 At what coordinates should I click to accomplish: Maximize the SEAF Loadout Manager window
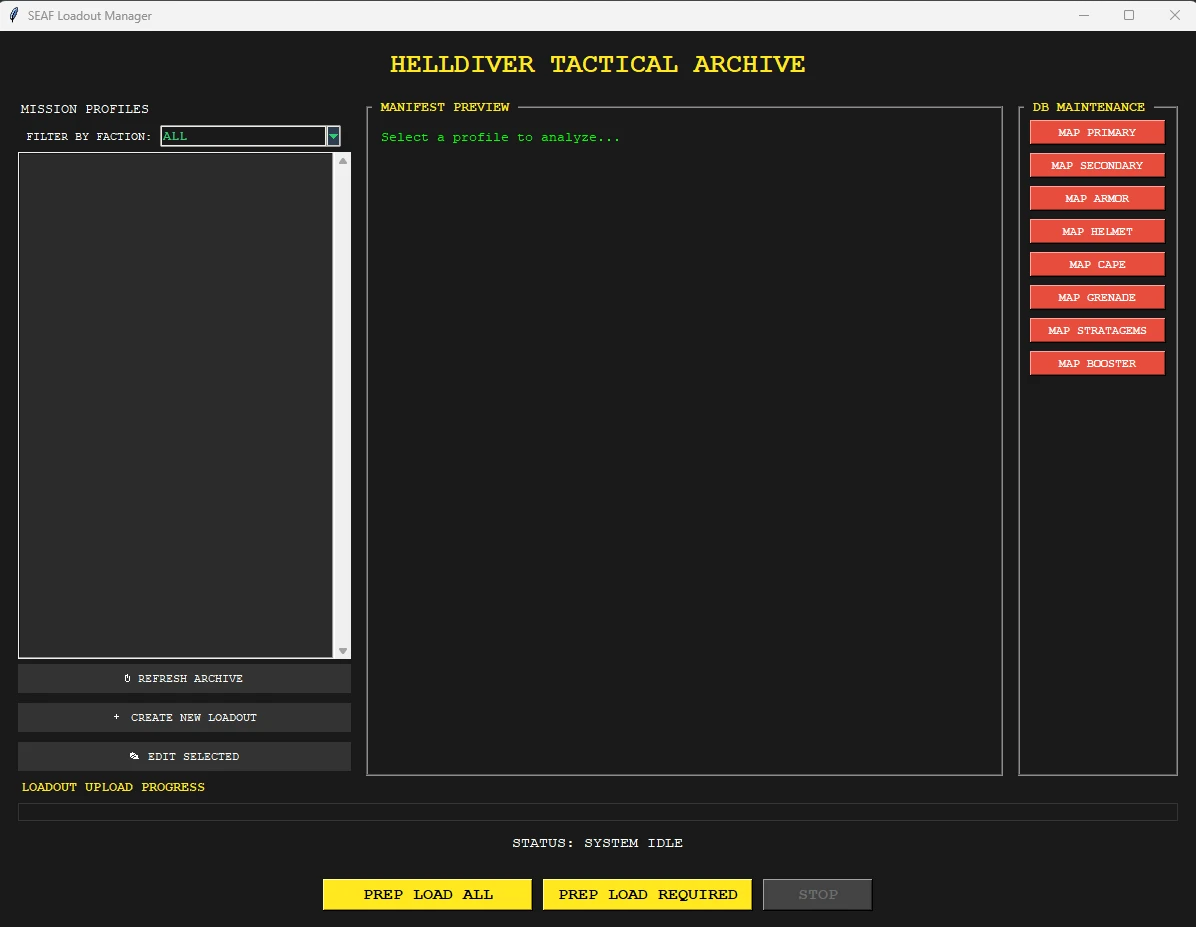click(1129, 15)
